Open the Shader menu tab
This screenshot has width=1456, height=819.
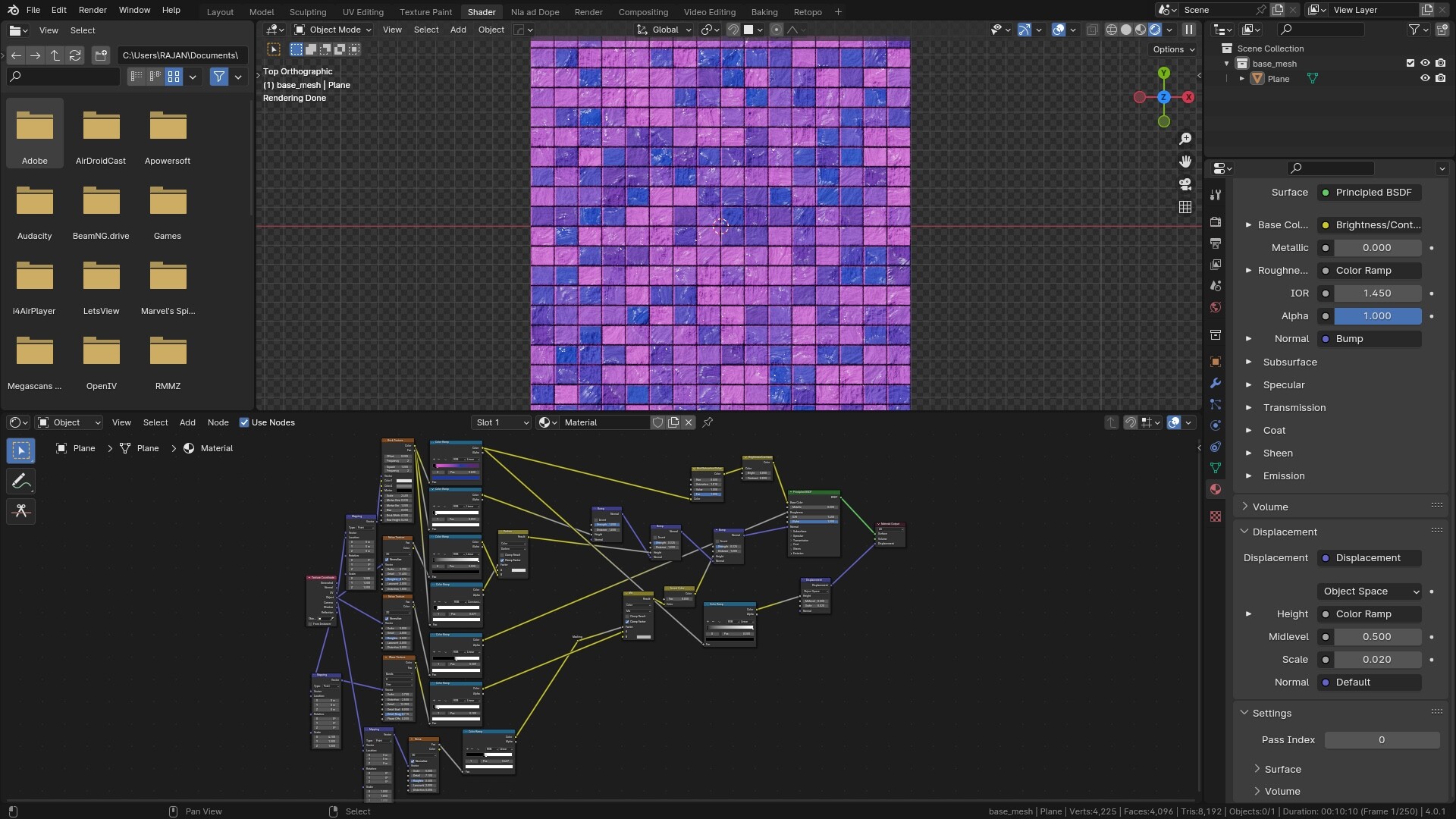click(481, 12)
